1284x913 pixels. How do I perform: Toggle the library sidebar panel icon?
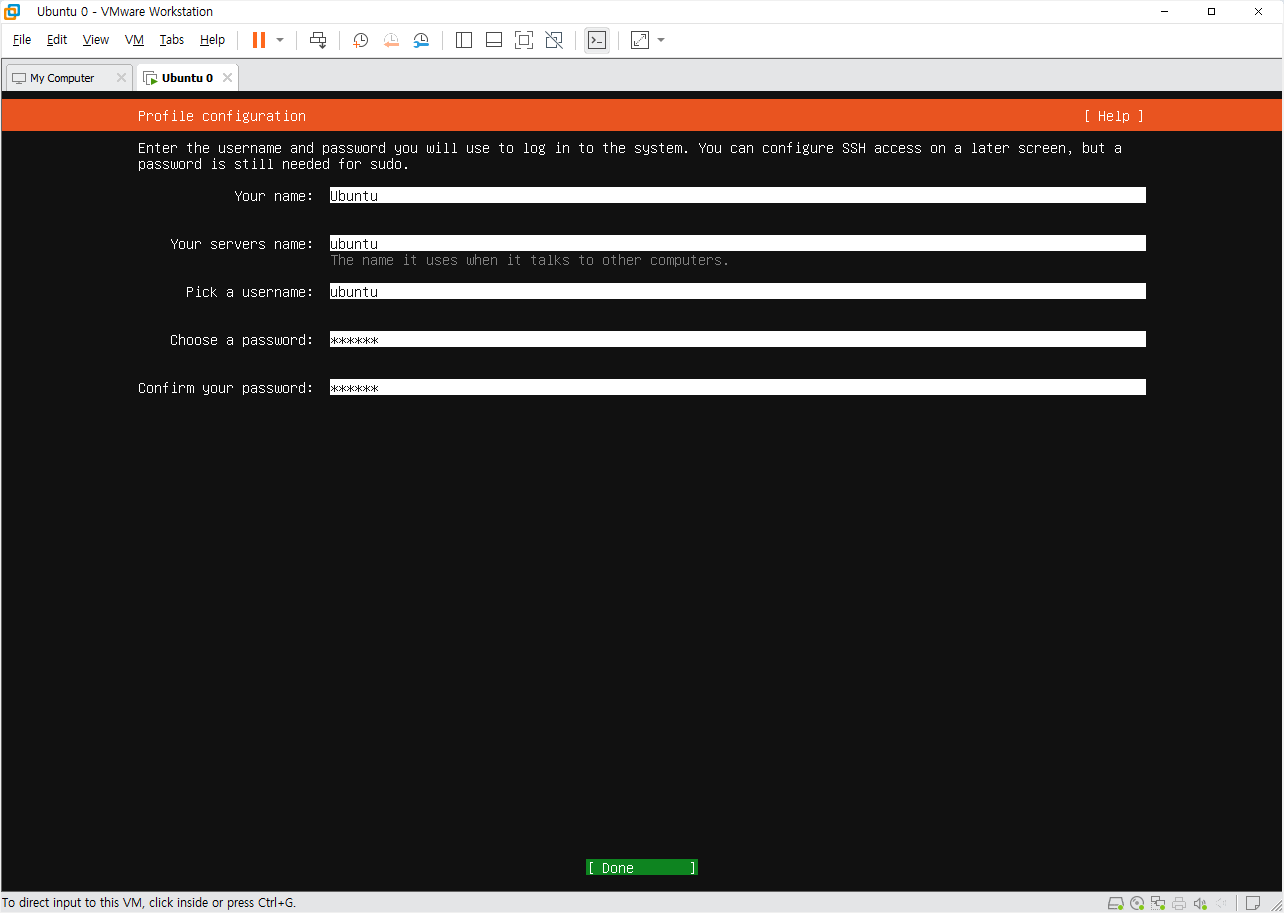pyautogui.click(x=464, y=40)
